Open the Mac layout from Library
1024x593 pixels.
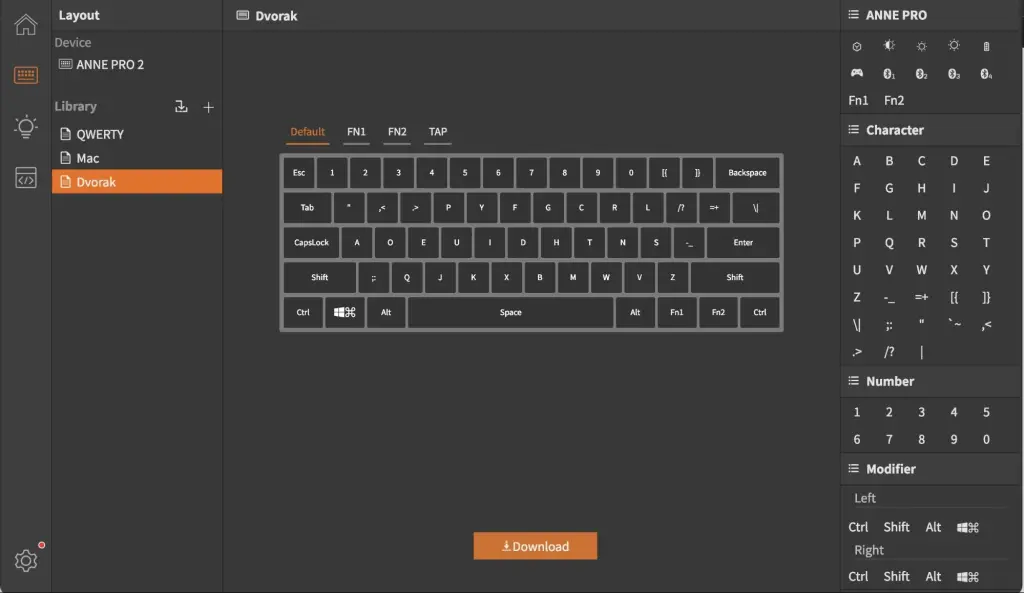136,158
